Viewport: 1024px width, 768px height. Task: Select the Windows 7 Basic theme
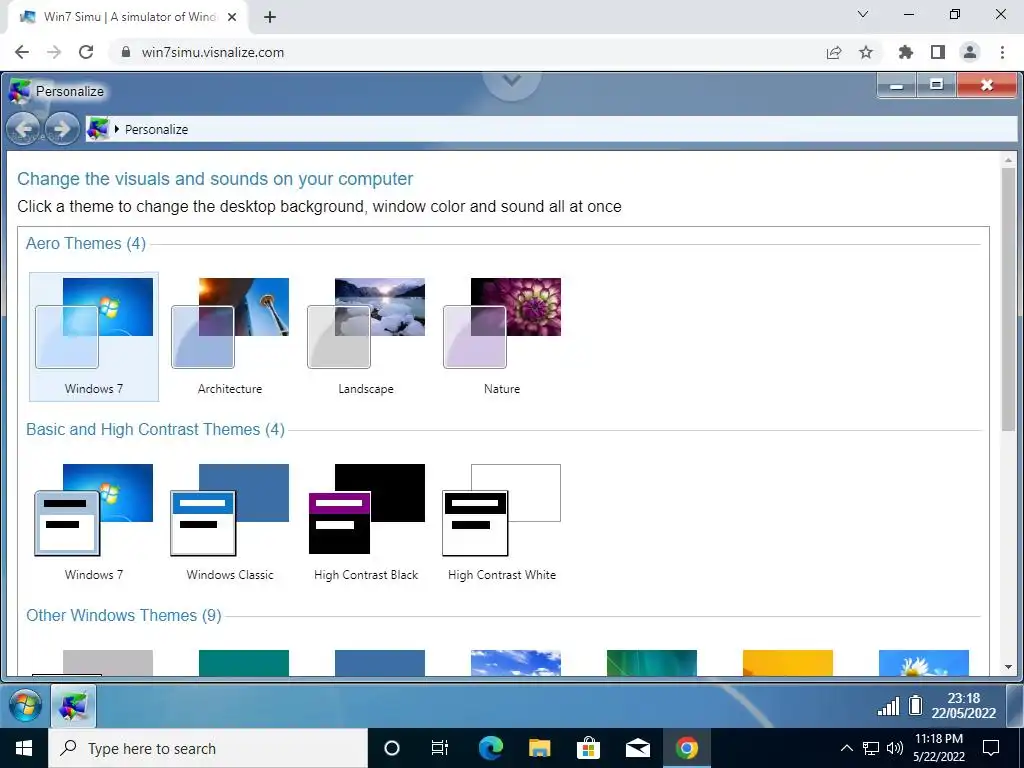(94, 522)
